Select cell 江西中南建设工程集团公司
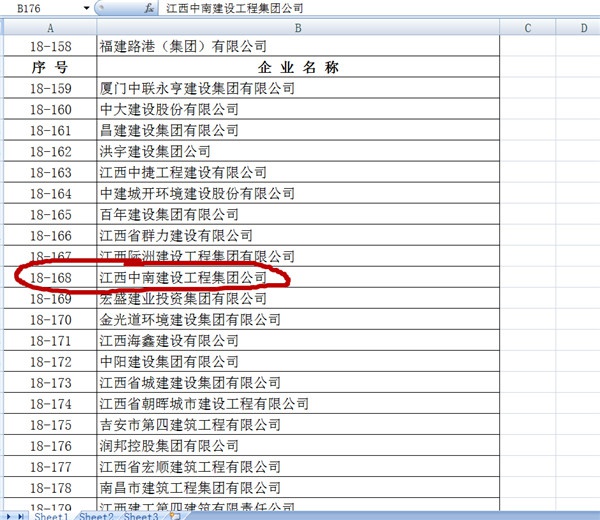The height and width of the screenshot is (520, 600). point(298,277)
